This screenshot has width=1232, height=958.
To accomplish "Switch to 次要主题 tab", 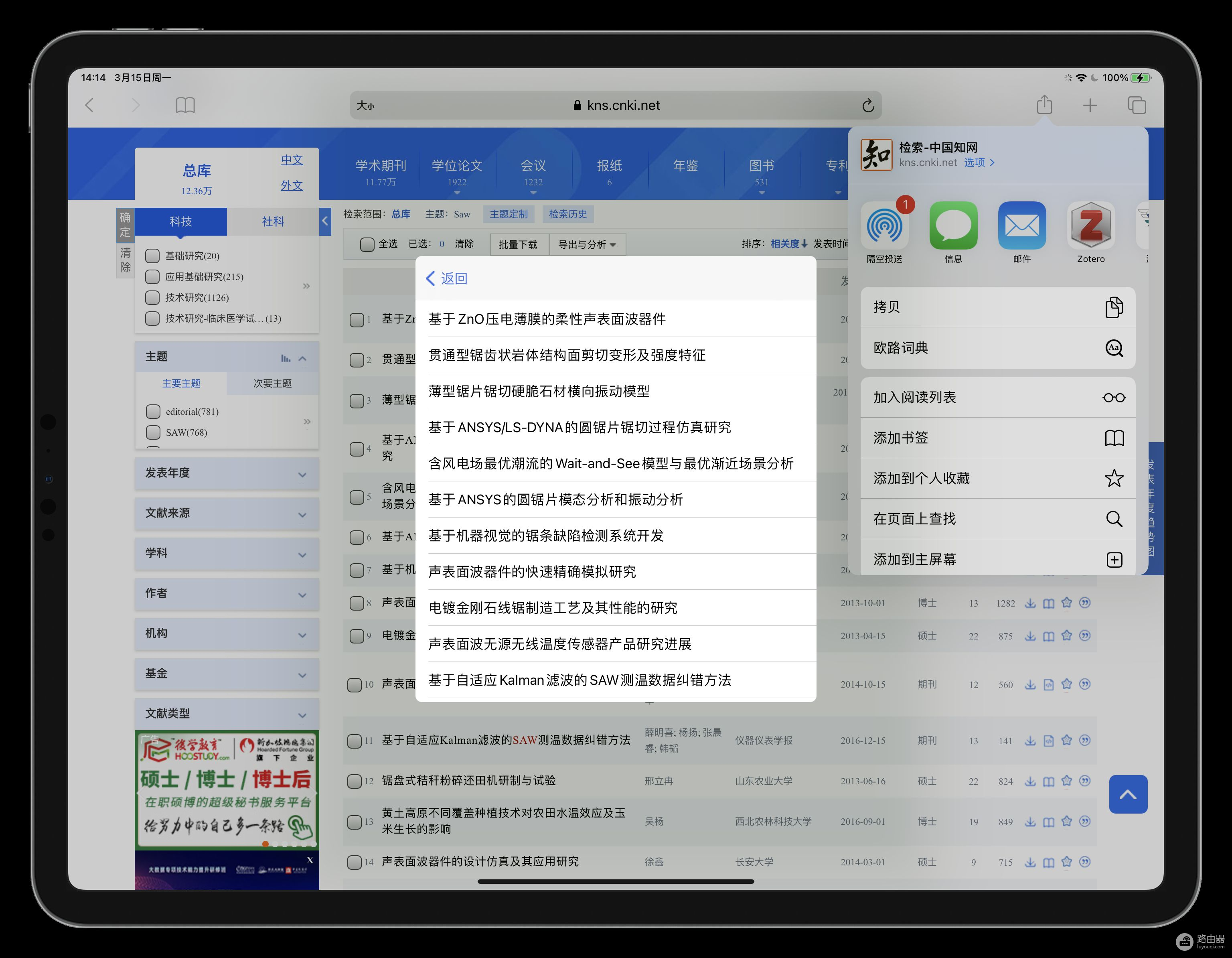I will [x=272, y=384].
